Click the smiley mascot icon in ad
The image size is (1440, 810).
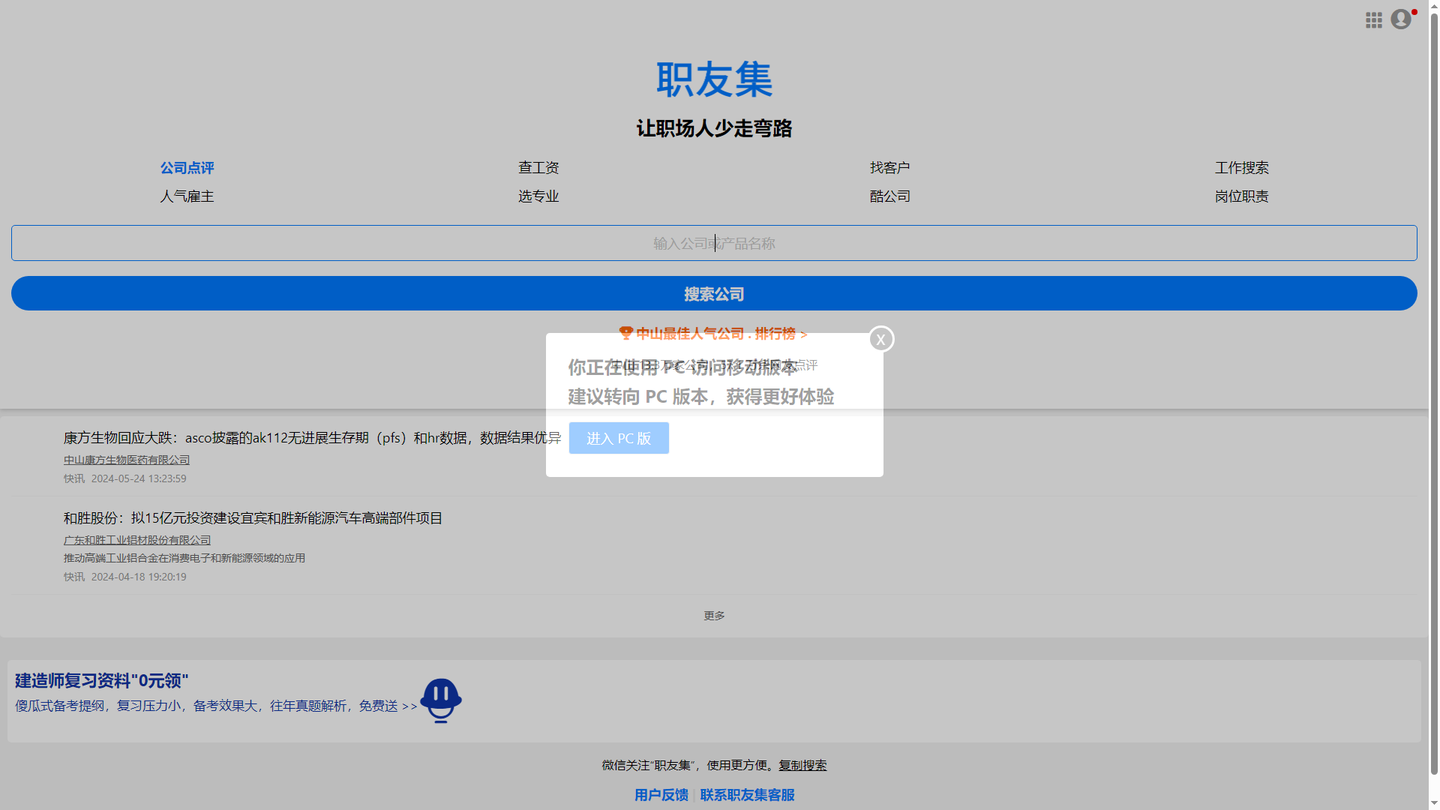[x=441, y=700]
